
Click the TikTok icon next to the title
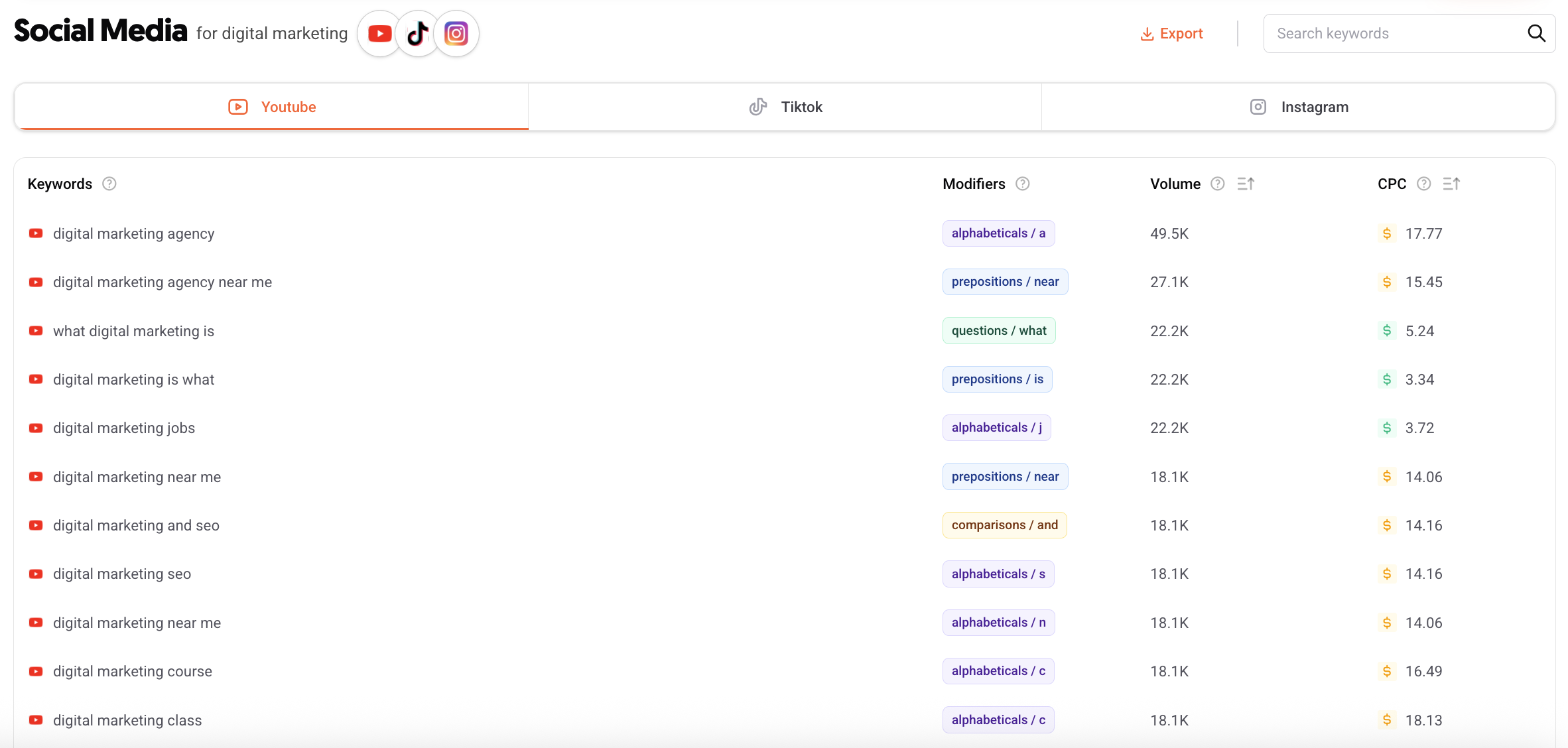coord(417,33)
